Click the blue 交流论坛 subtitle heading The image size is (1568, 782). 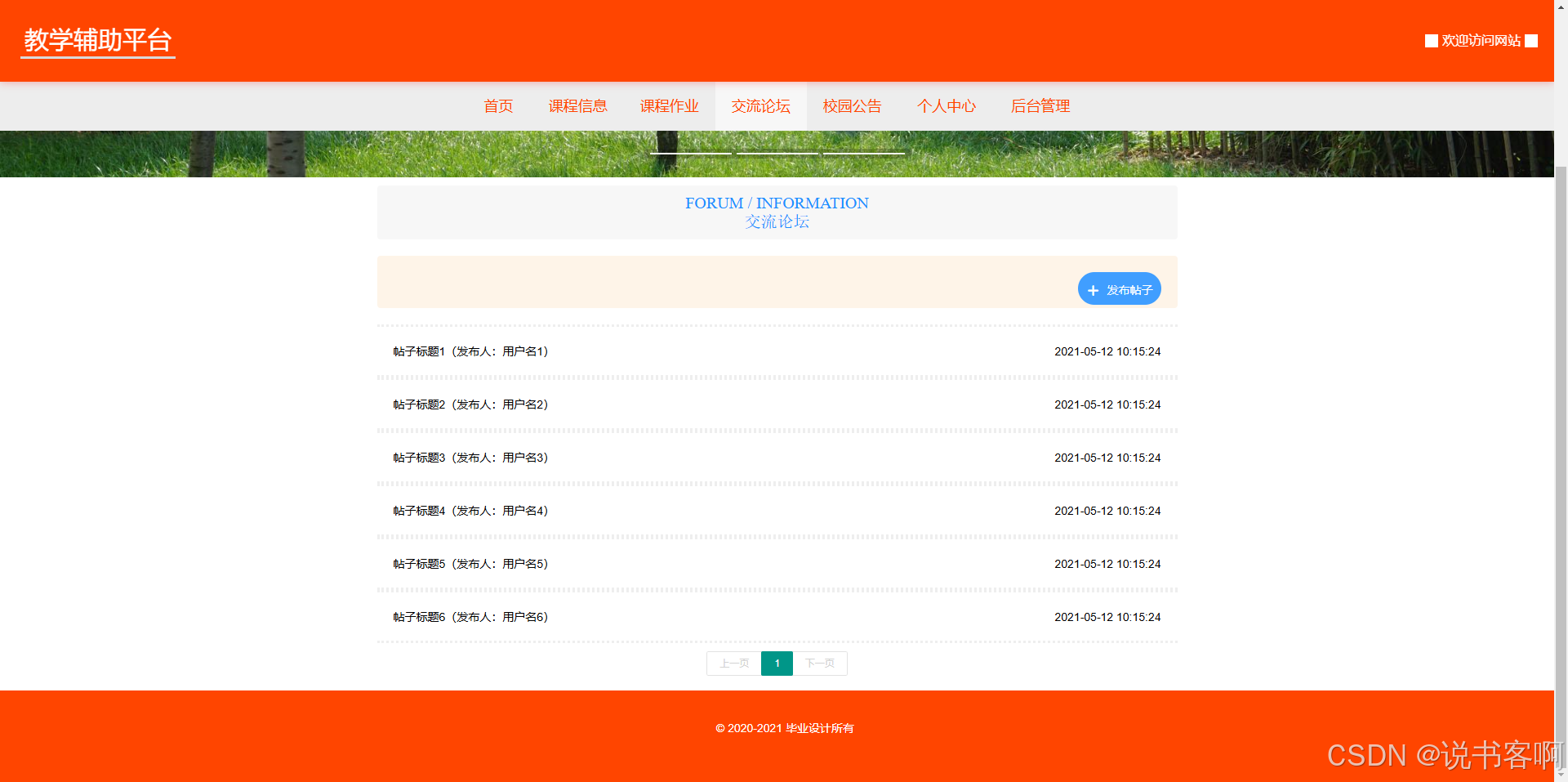[777, 221]
